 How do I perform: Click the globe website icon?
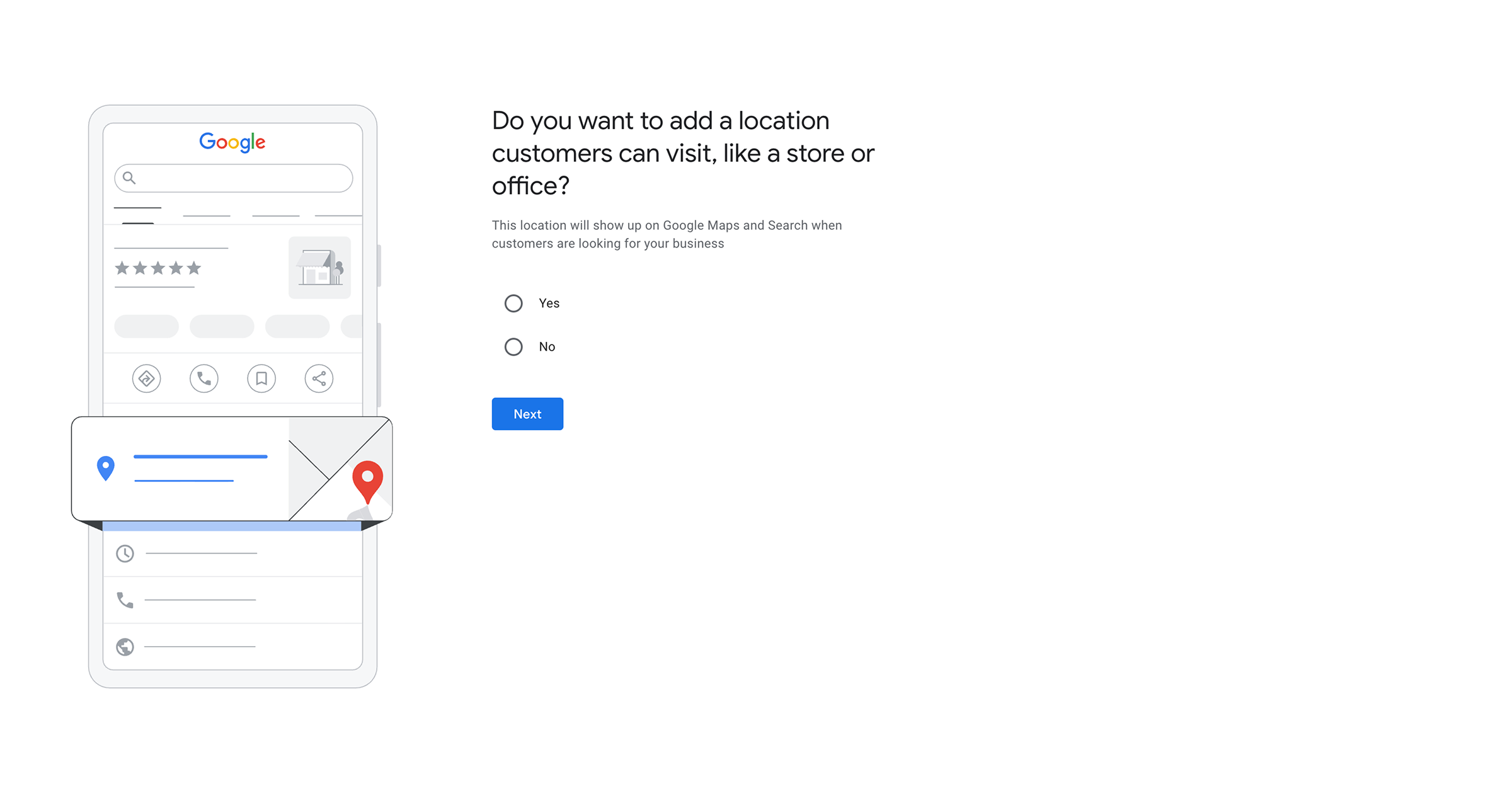(x=125, y=647)
